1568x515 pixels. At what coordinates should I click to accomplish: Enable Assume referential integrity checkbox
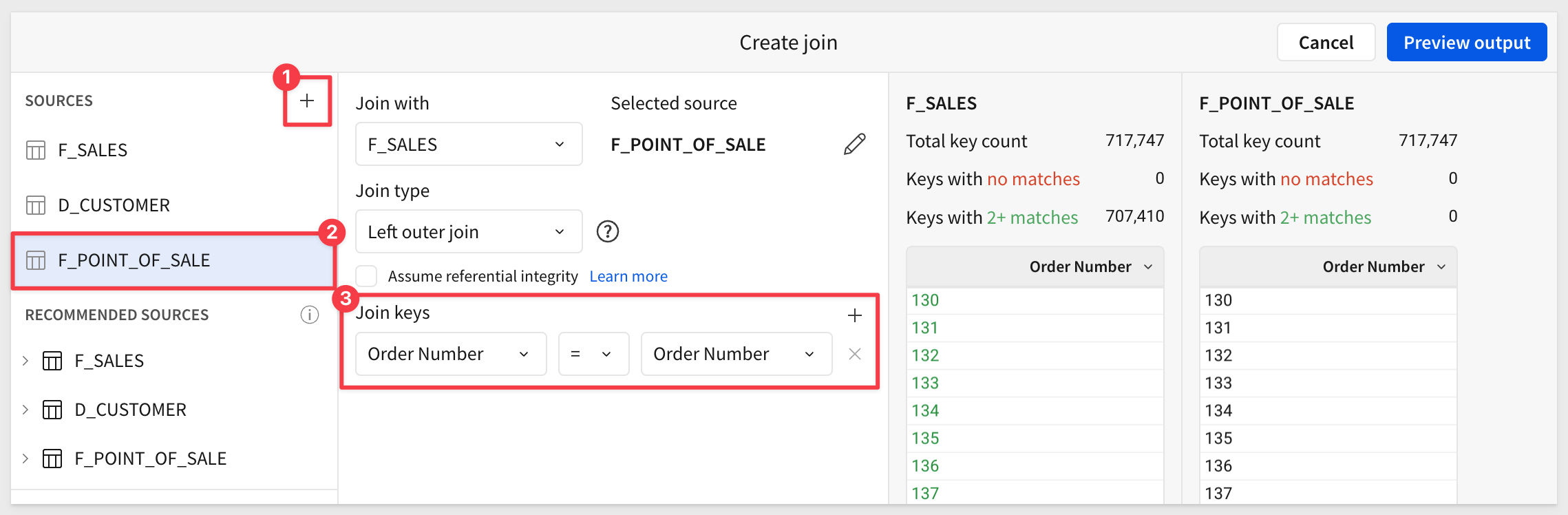coord(367,276)
